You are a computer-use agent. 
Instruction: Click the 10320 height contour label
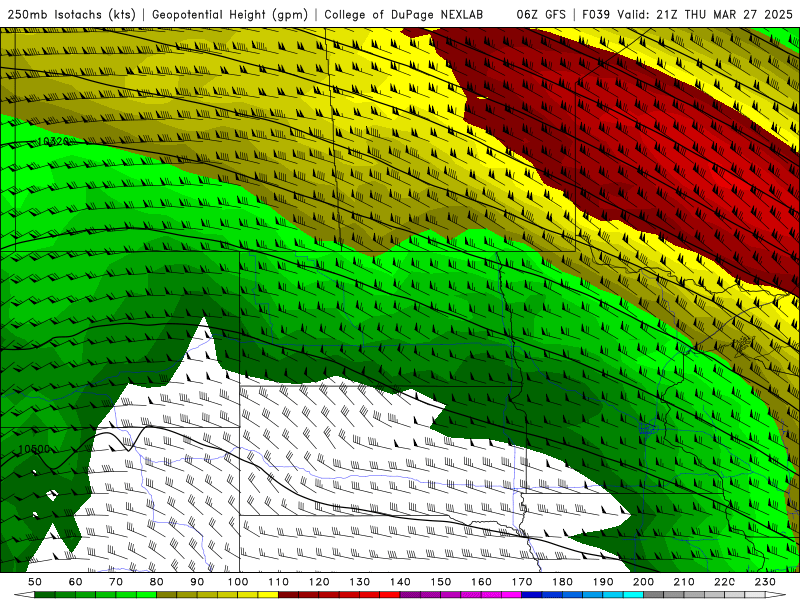[x=54, y=141]
